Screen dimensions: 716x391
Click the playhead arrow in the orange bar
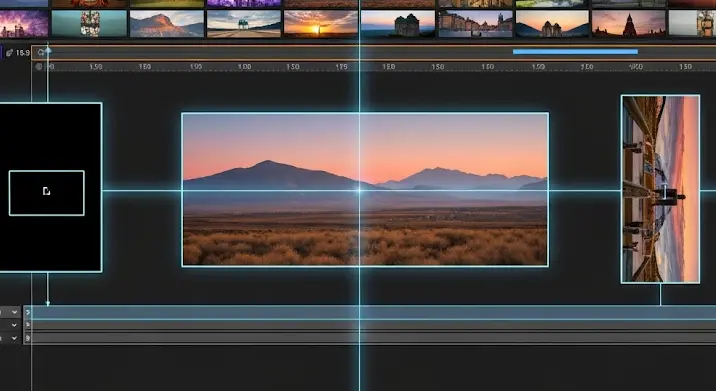tap(48, 50)
